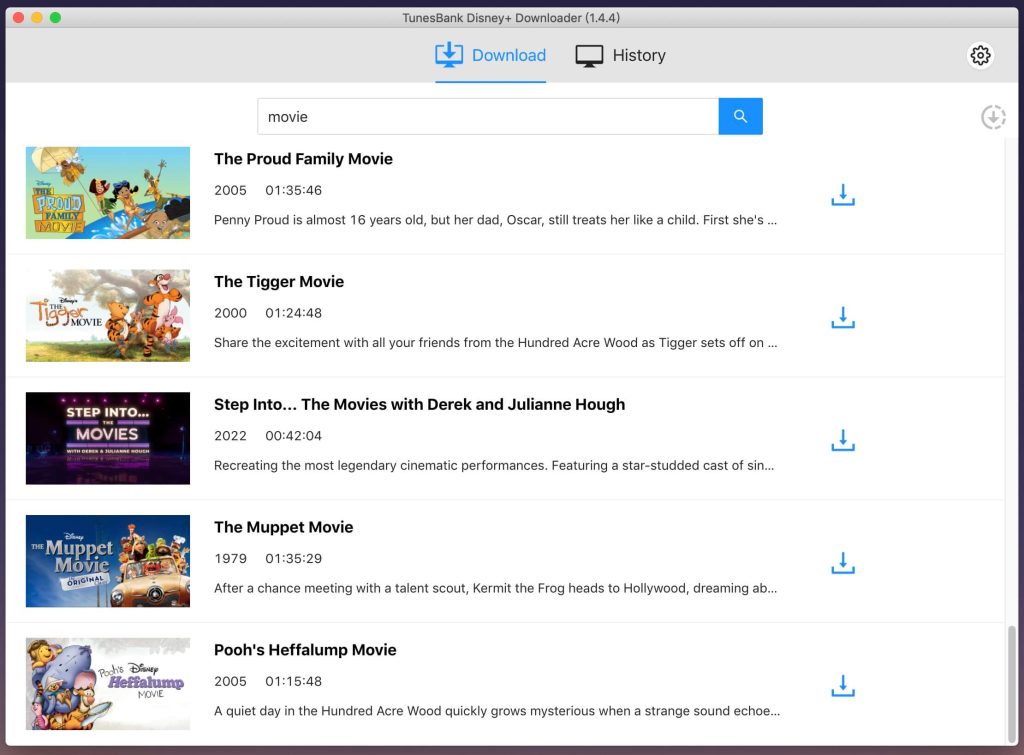Switch to the History tab
Viewport: 1024px width, 755px height.
pos(620,55)
